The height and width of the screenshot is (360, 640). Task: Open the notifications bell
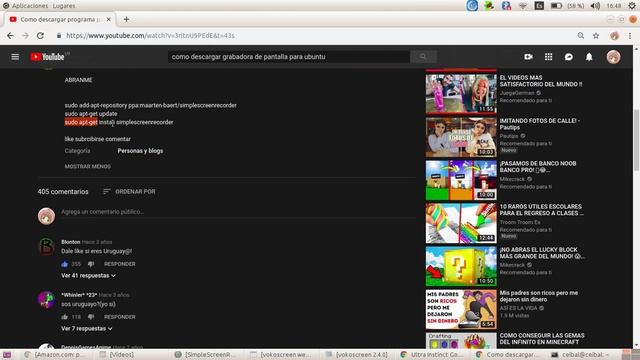click(589, 57)
